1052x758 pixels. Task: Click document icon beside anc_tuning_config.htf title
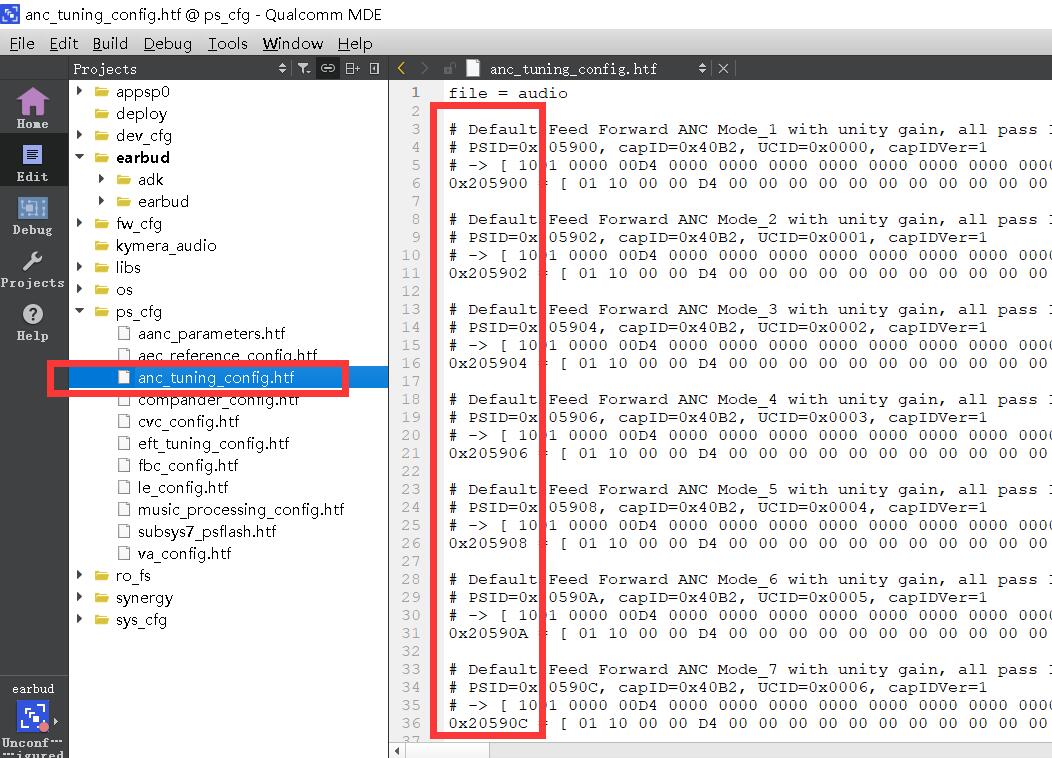coord(473,68)
